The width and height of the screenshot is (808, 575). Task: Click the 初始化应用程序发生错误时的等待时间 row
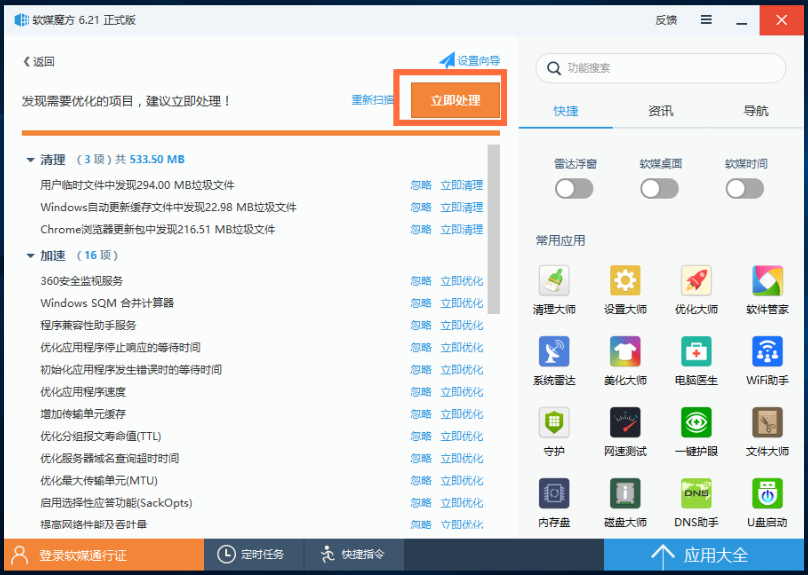262,369
